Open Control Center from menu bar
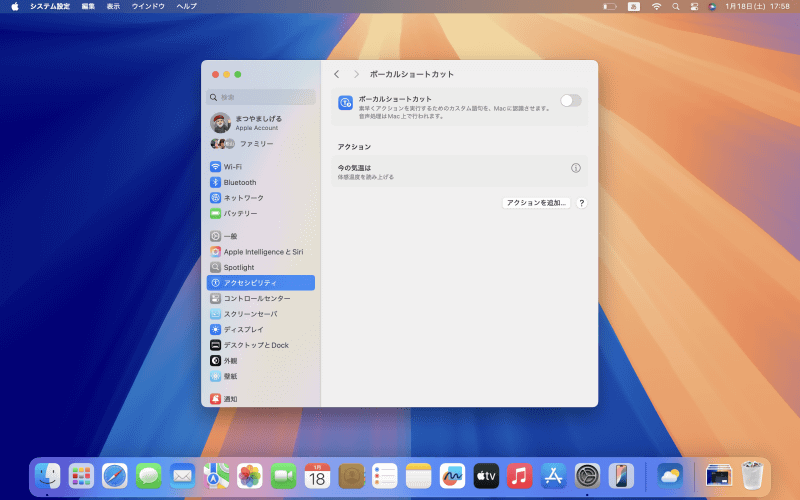The image size is (800, 500). pos(694,6)
